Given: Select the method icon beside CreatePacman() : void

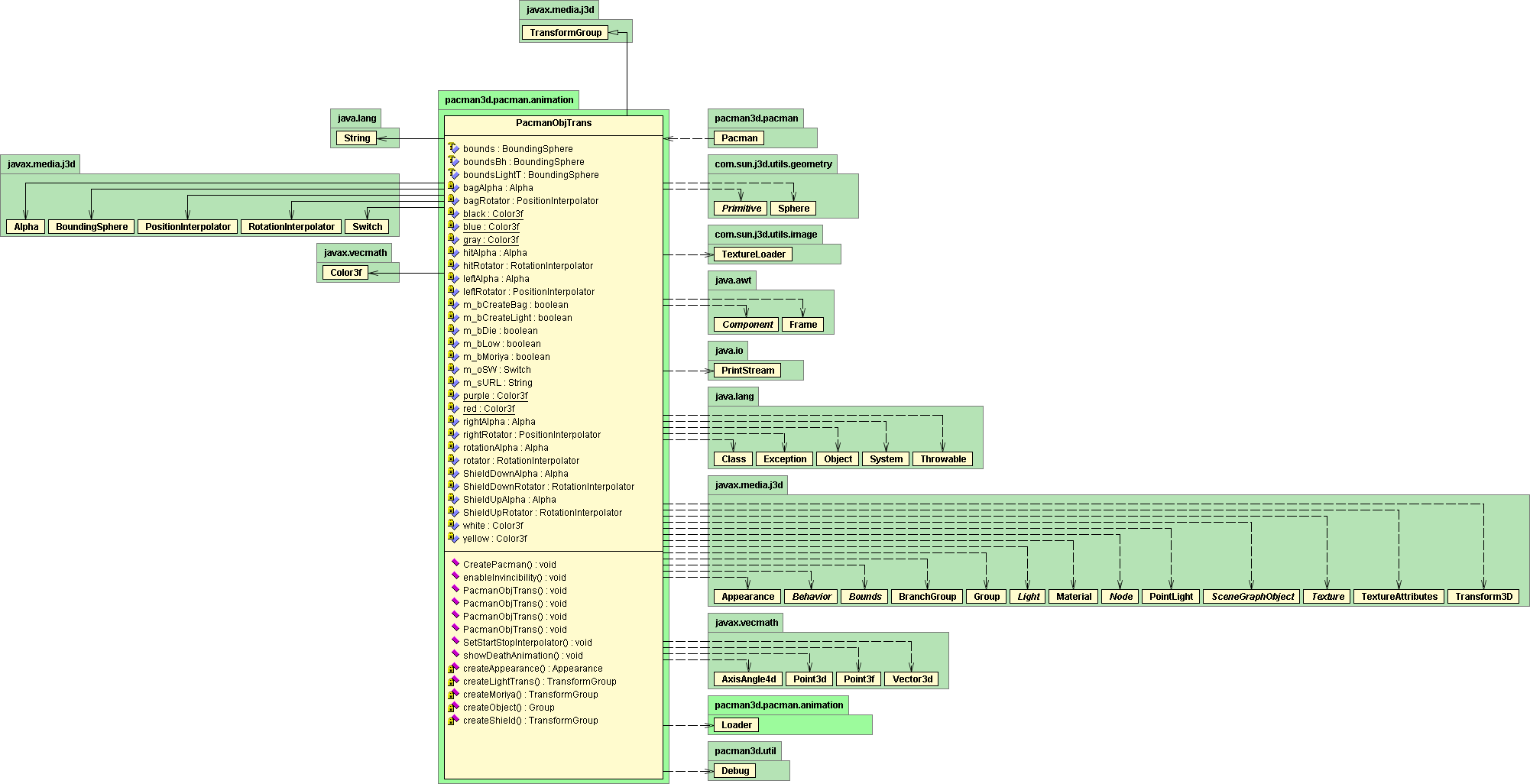Looking at the screenshot, I should tap(455, 564).
